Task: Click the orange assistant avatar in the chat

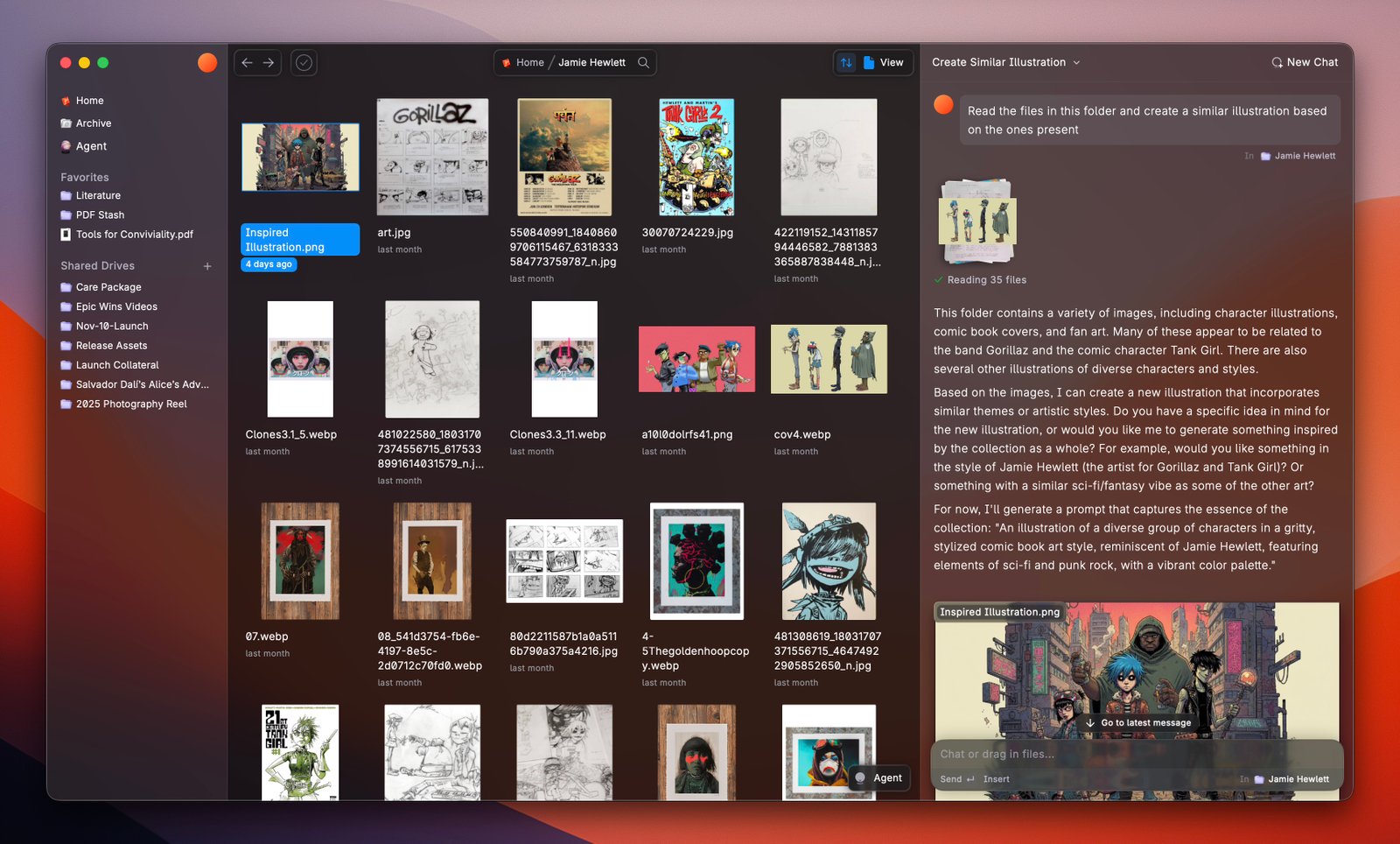Action: point(944,104)
